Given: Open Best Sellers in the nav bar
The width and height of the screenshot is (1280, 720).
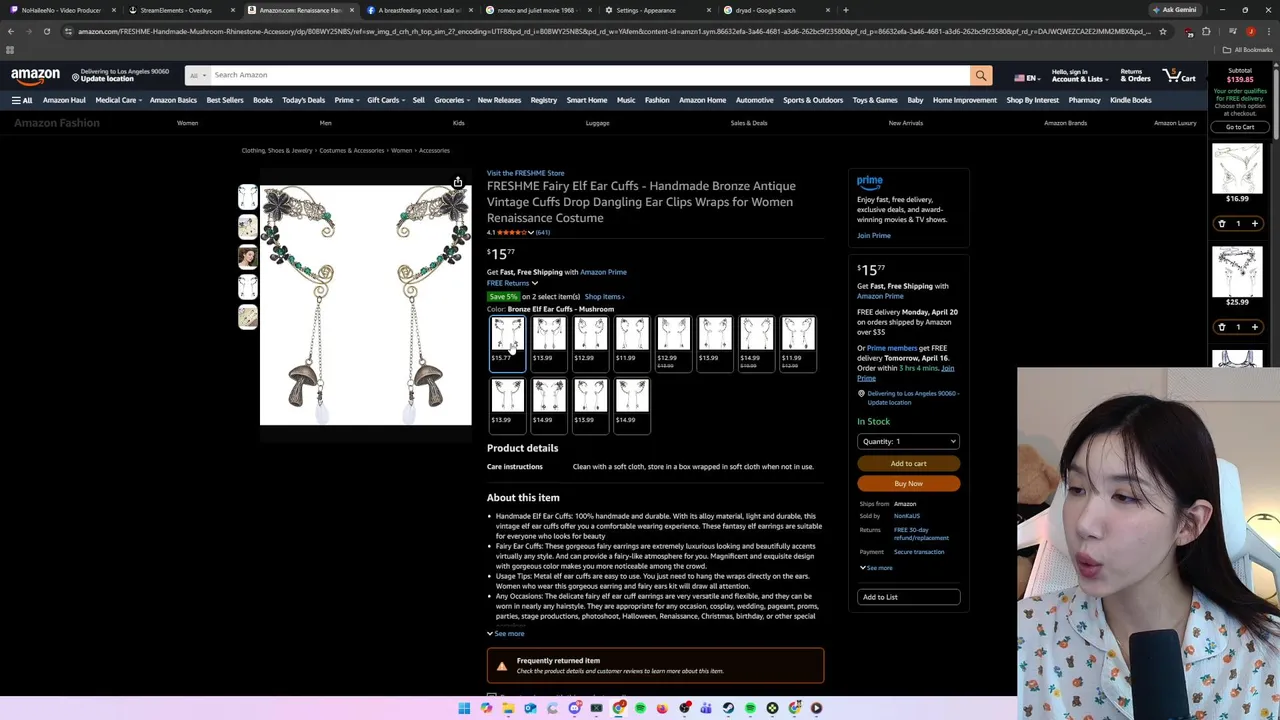Looking at the screenshot, I should click(x=225, y=100).
